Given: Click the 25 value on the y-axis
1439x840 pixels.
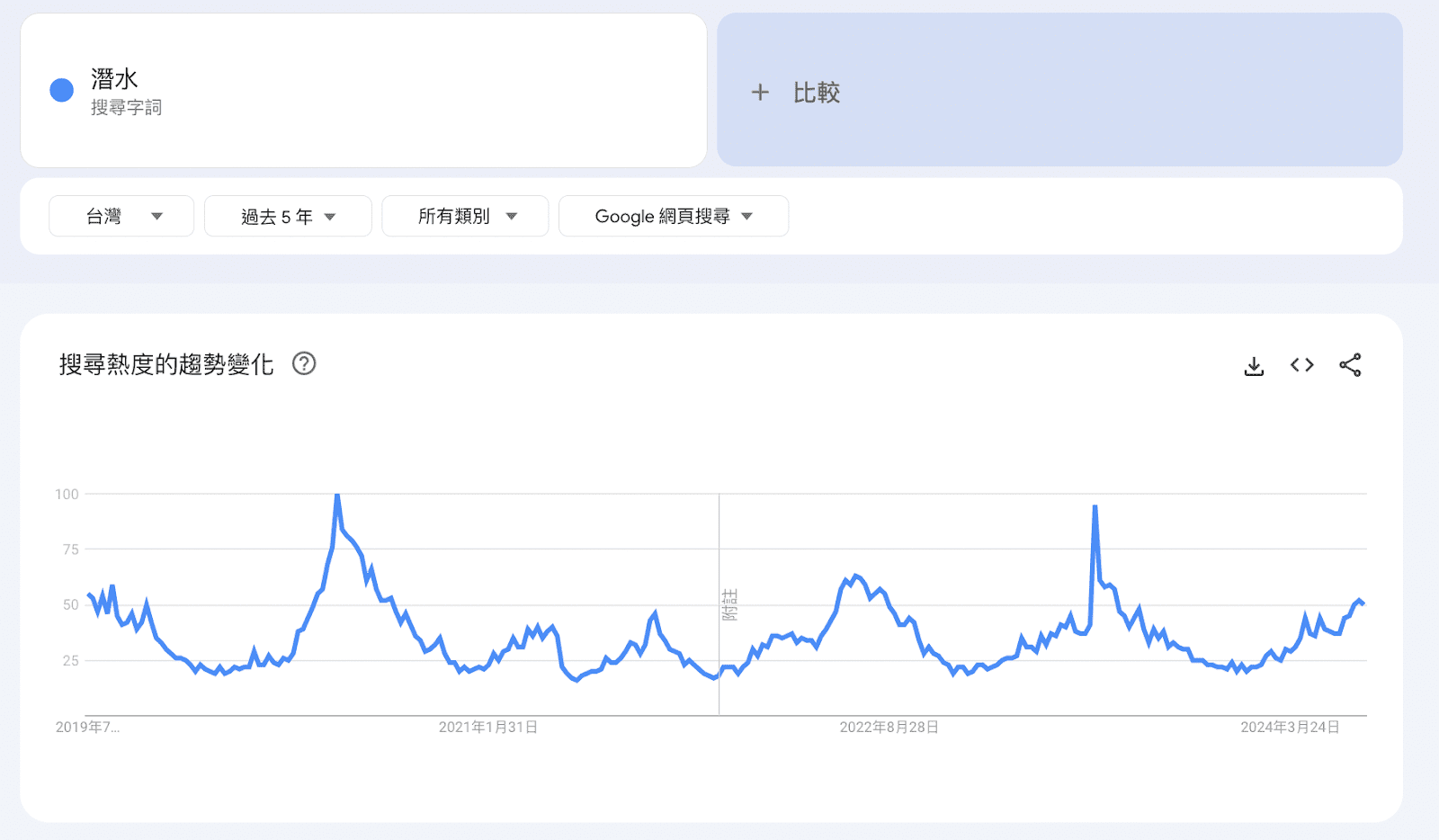Looking at the screenshot, I should click(70, 660).
